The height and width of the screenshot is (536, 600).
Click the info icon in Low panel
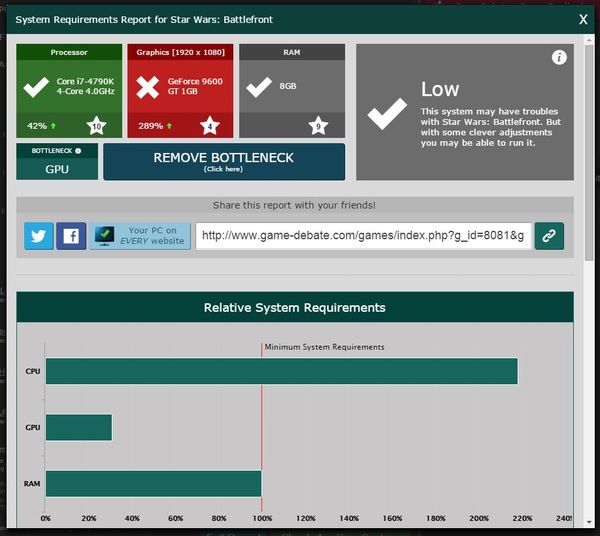click(x=559, y=57)
